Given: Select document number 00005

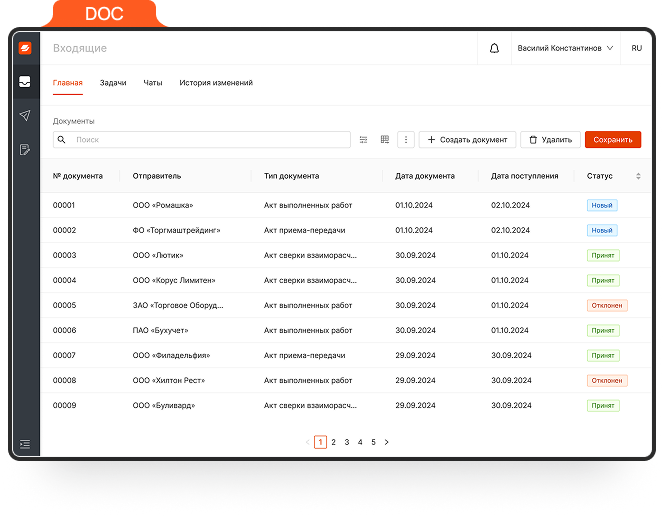Looking at the screenshot, I should click(x=64, y=305).
